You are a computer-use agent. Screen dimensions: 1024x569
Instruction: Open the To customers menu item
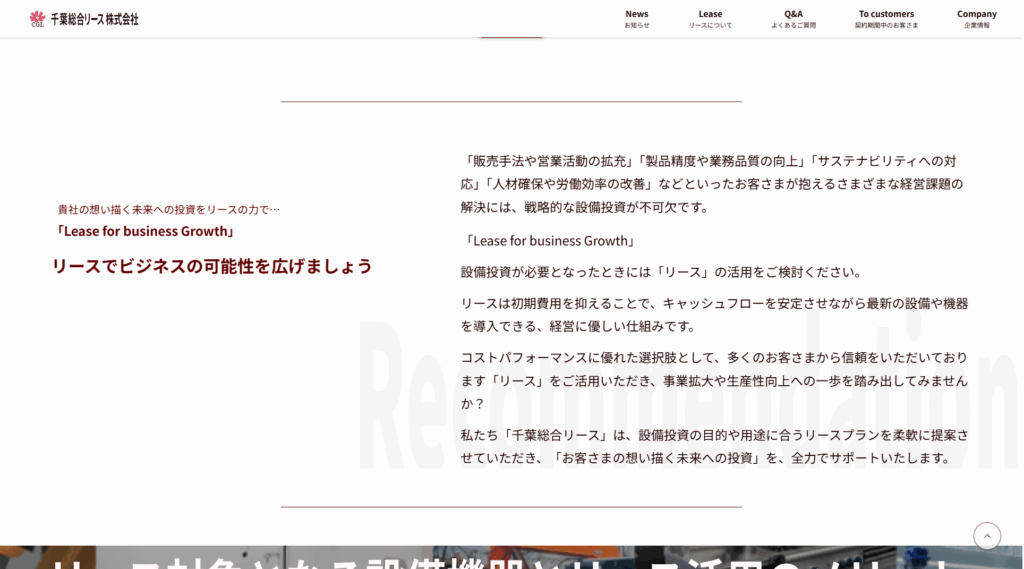click(x=886, y=19)
